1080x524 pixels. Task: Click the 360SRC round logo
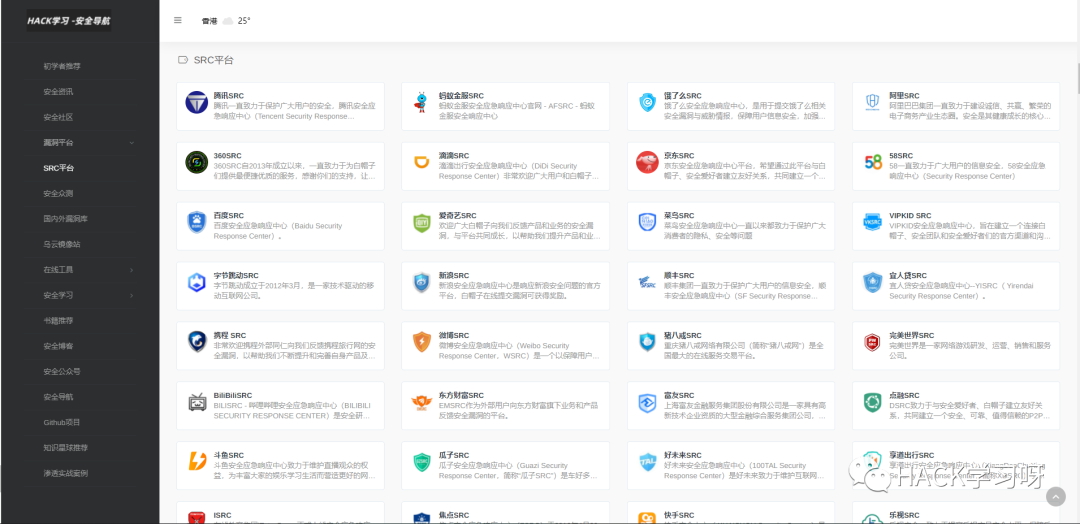196,163
